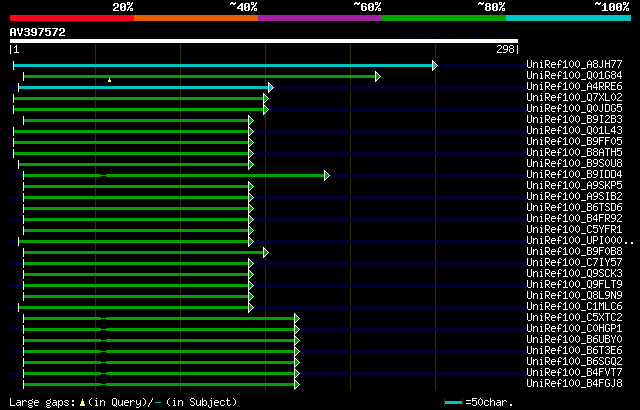This screenshot has width=640, height=410.
Task: Select the UniRef100_A9SIB2 label
Action: [x=574, y=197]
